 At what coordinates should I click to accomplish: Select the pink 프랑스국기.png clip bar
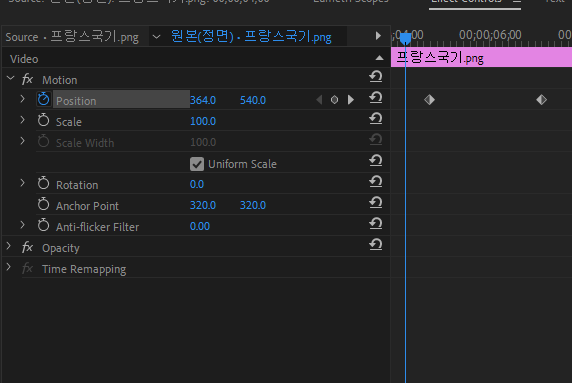tap(482, 58)
